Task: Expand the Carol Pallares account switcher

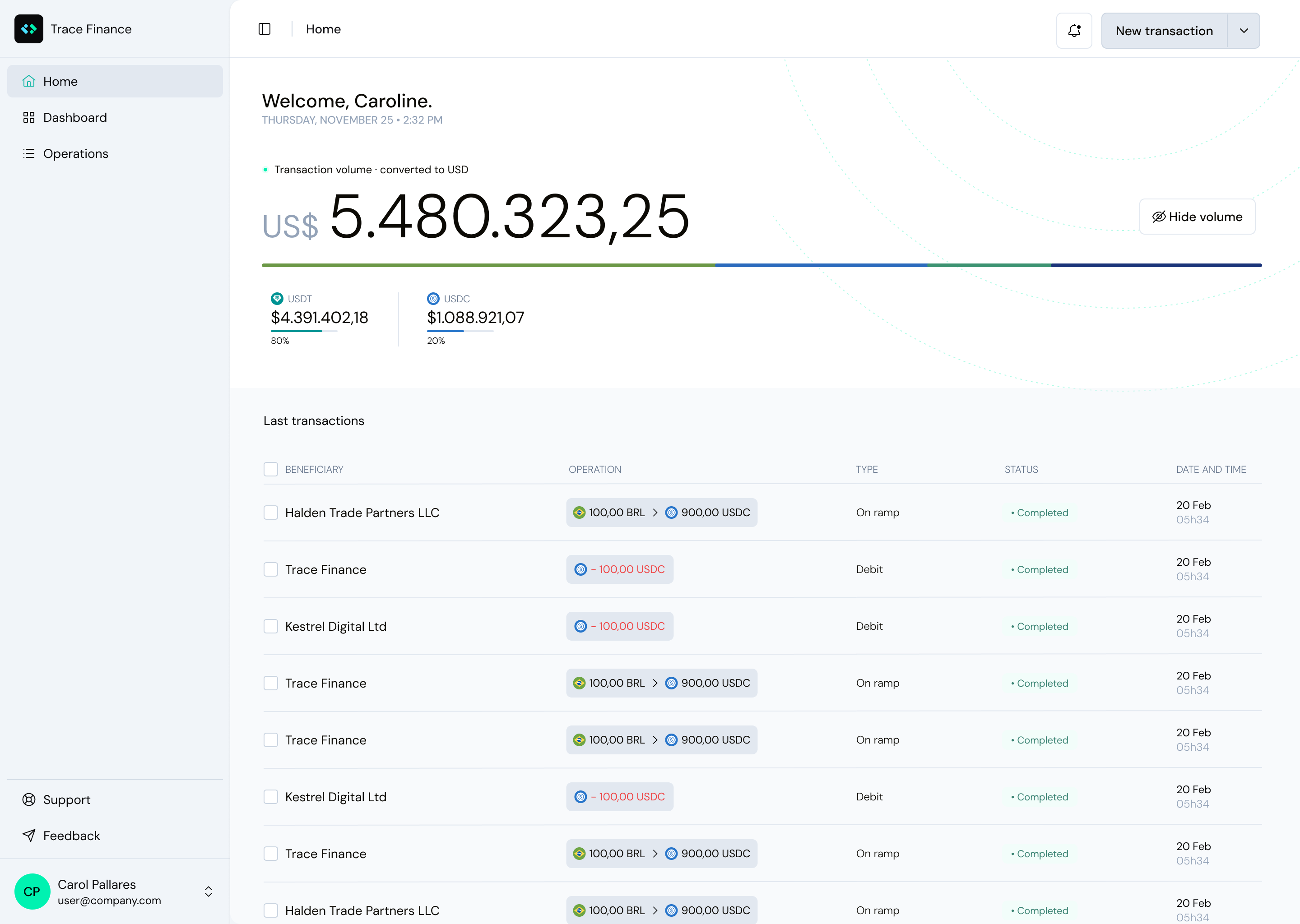Action: coord(209,892)
